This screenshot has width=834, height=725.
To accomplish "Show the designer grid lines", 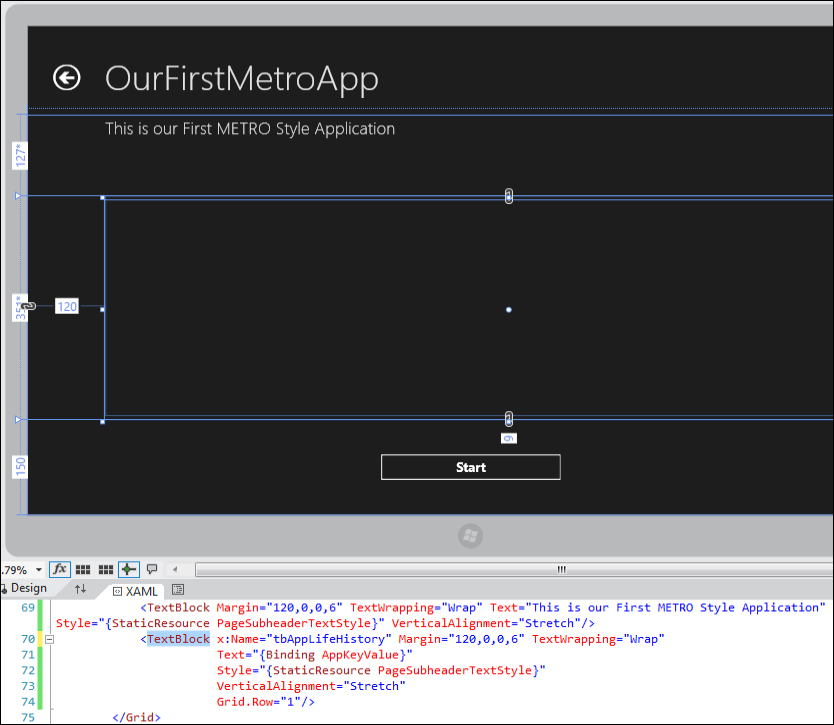I will (x=83, y=569).
